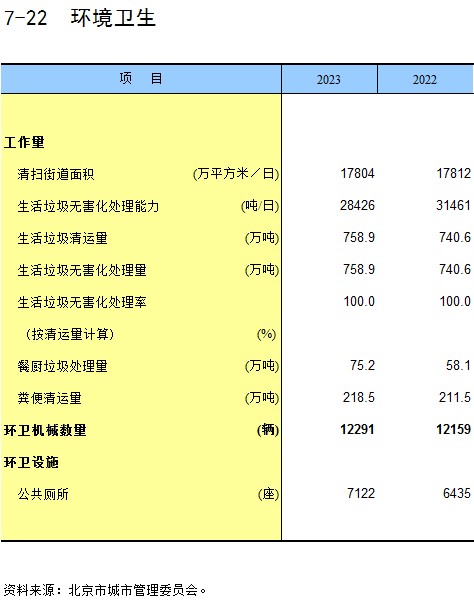
Task: Click the 餐厨垃圾处理量 row label
Action: 62,366
